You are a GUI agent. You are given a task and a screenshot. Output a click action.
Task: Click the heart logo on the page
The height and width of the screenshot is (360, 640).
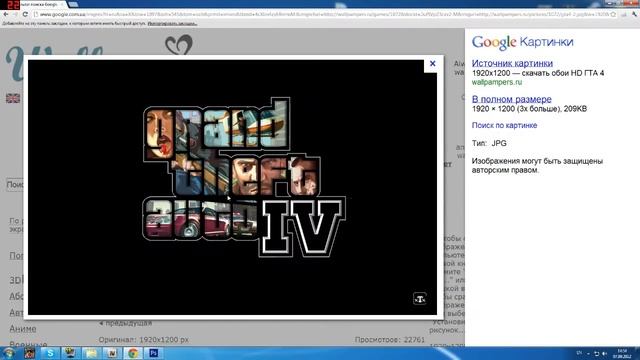(x=179, y=45)
